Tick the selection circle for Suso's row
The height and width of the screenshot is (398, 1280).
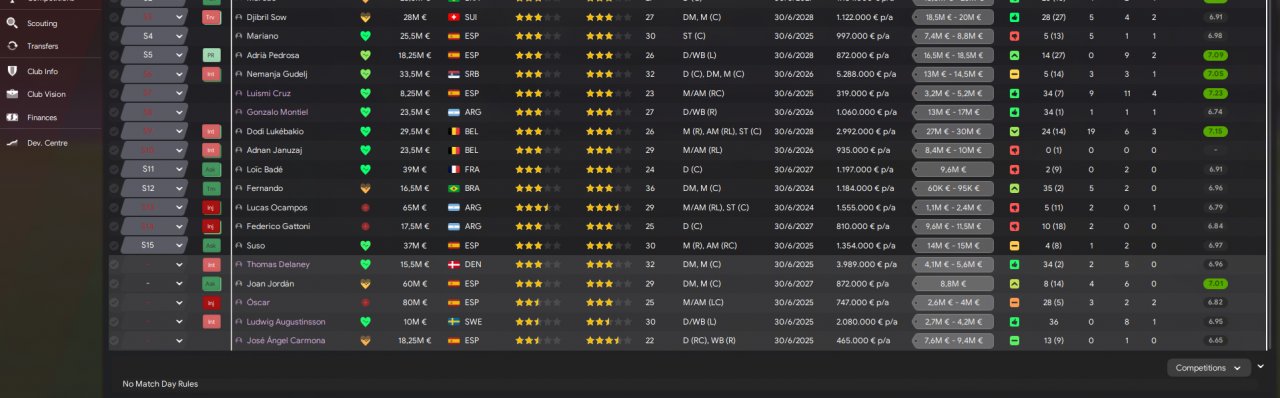click(x=114, y=245)
